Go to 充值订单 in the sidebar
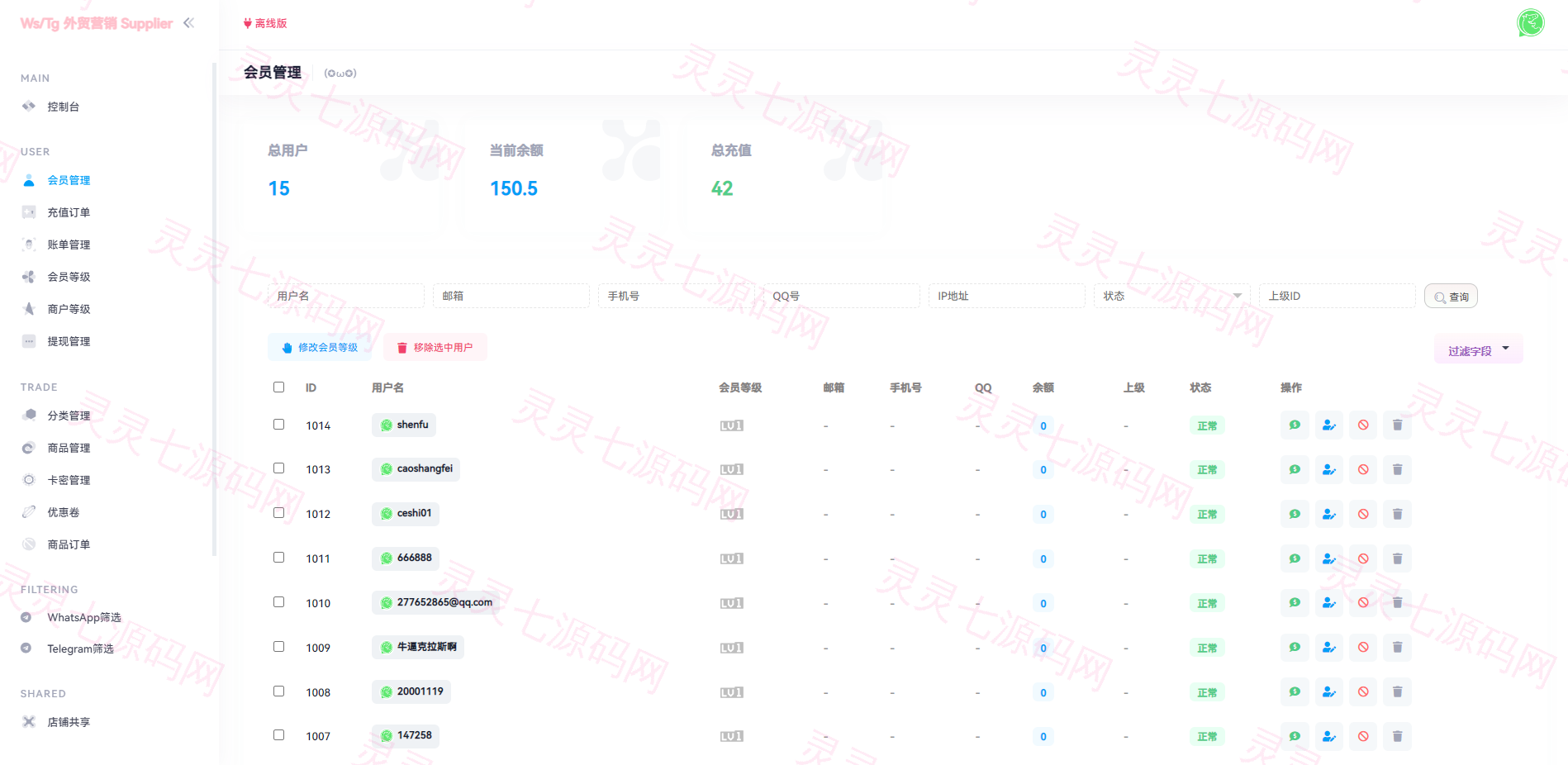The image size is (1568, 765). pyautogui.click(x=69, y=212)
